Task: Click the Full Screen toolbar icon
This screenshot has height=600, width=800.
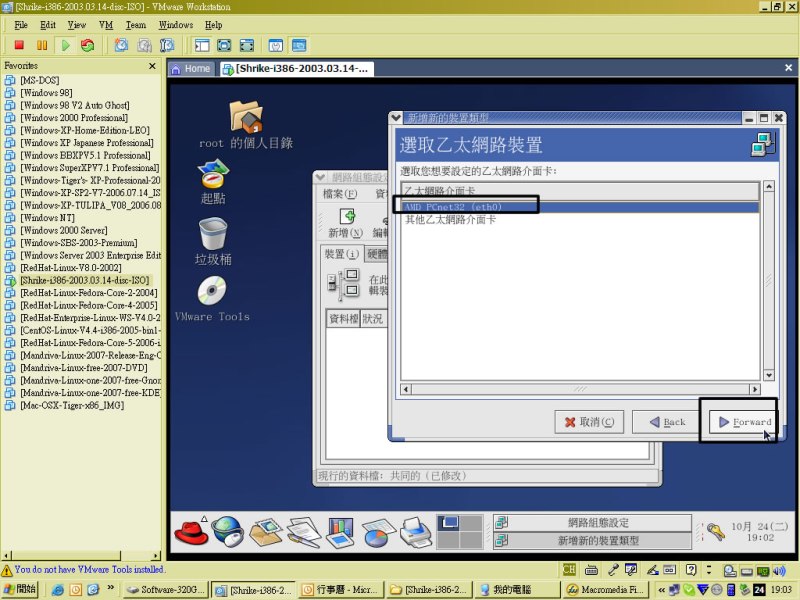Action: pos(224,45)
